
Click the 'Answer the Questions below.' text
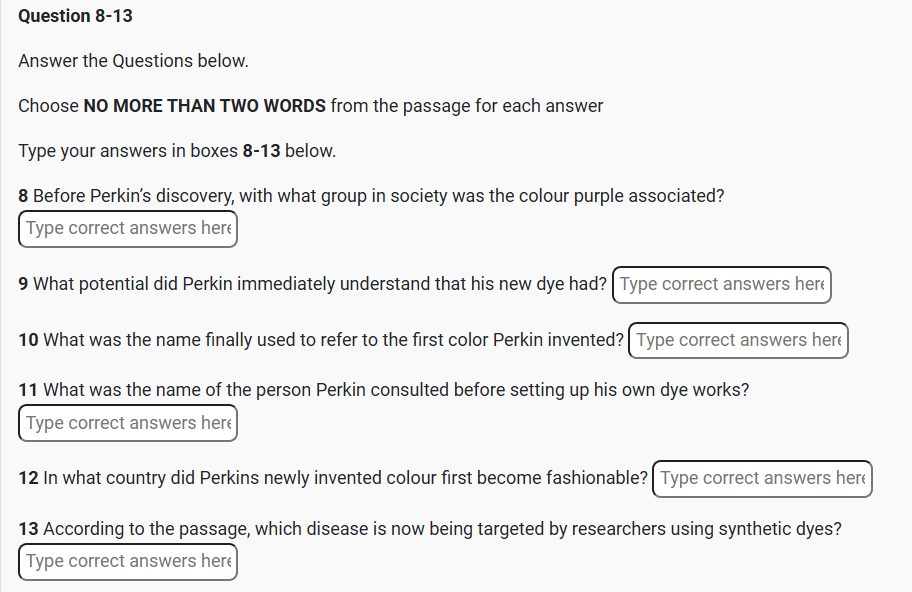point(133,61)
